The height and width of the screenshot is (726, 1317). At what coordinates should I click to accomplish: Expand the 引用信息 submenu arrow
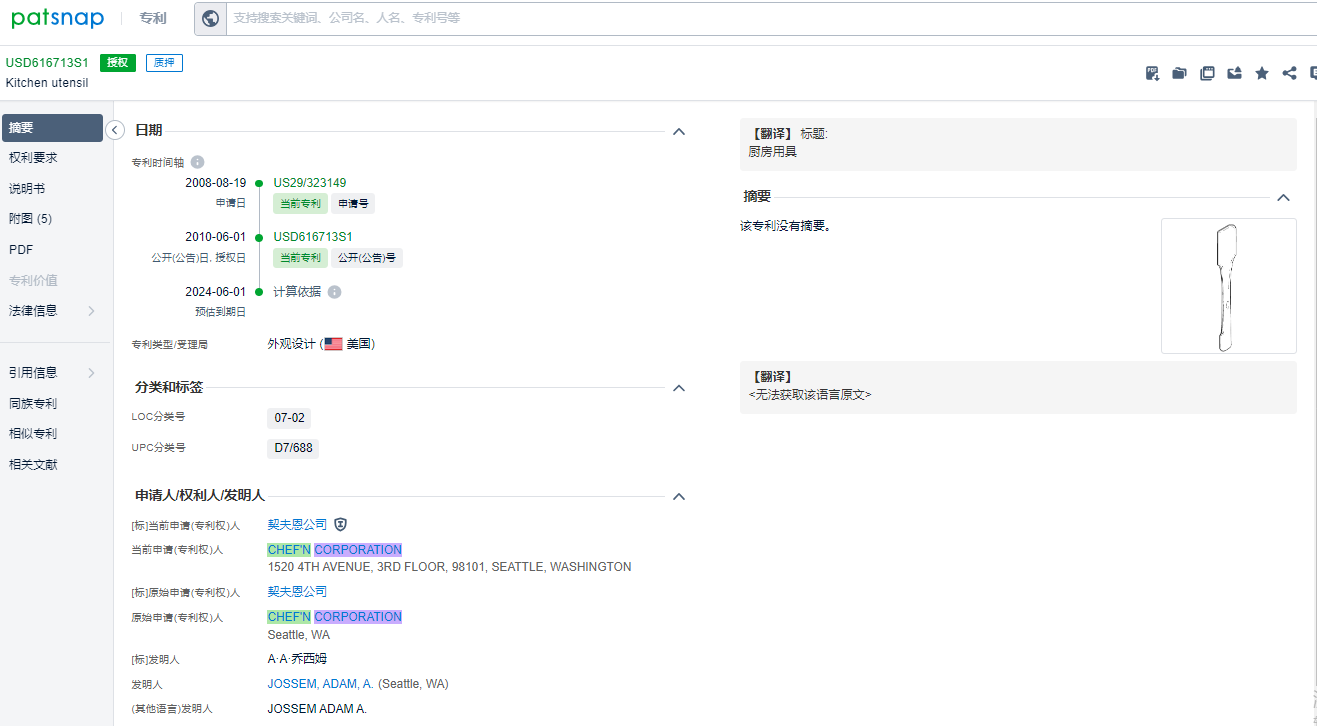91,373
